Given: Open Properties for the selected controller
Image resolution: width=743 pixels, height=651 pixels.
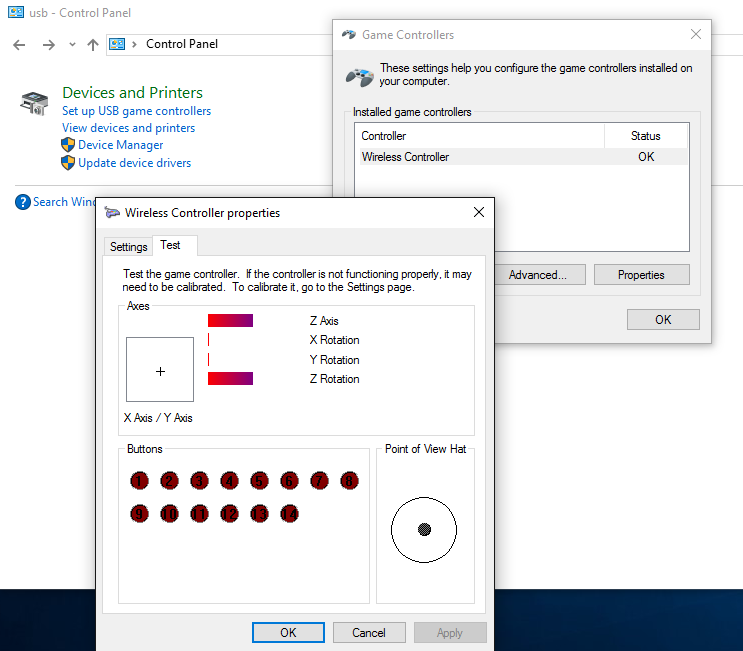Looking at the screenshot, I should 641,274.
